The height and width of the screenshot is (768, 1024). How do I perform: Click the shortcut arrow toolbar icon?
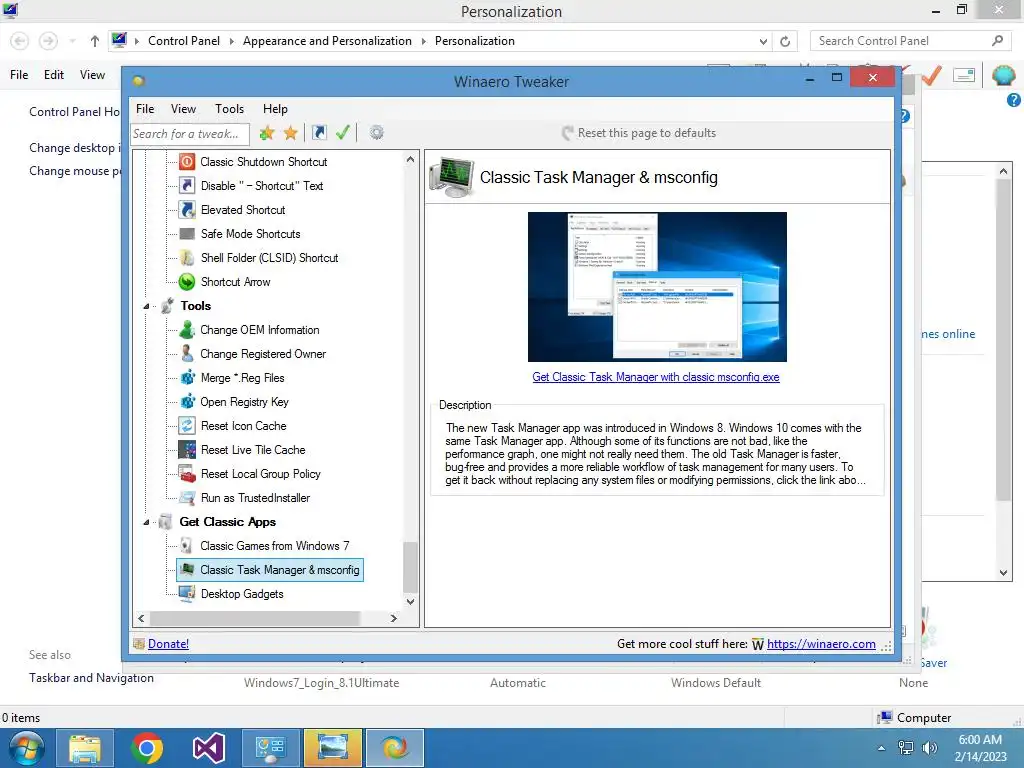(x=319, y=133)
